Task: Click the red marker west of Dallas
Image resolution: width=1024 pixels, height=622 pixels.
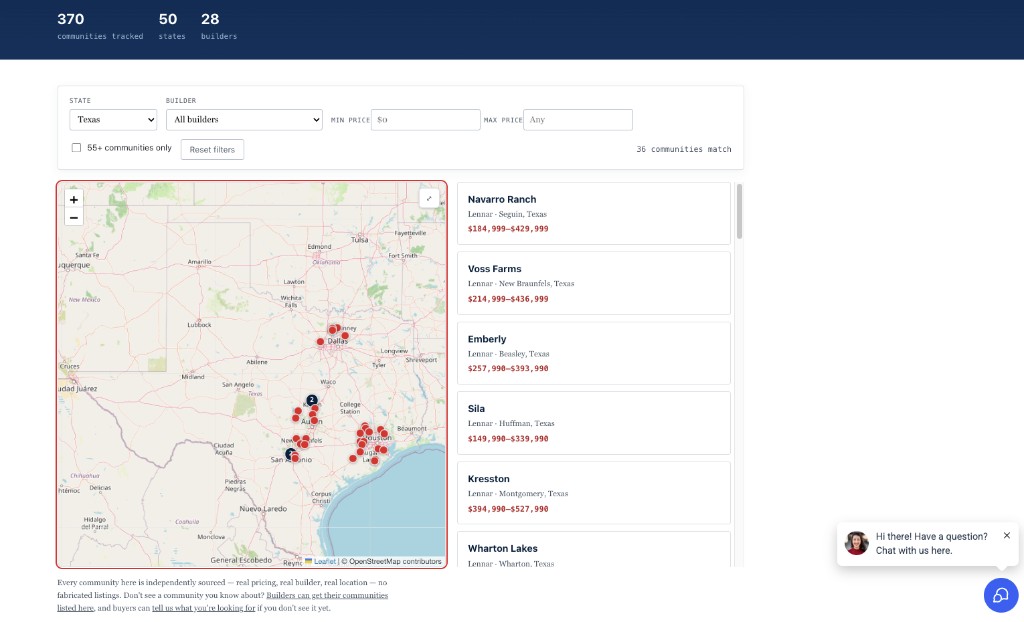Action: (x=320, y=342)
